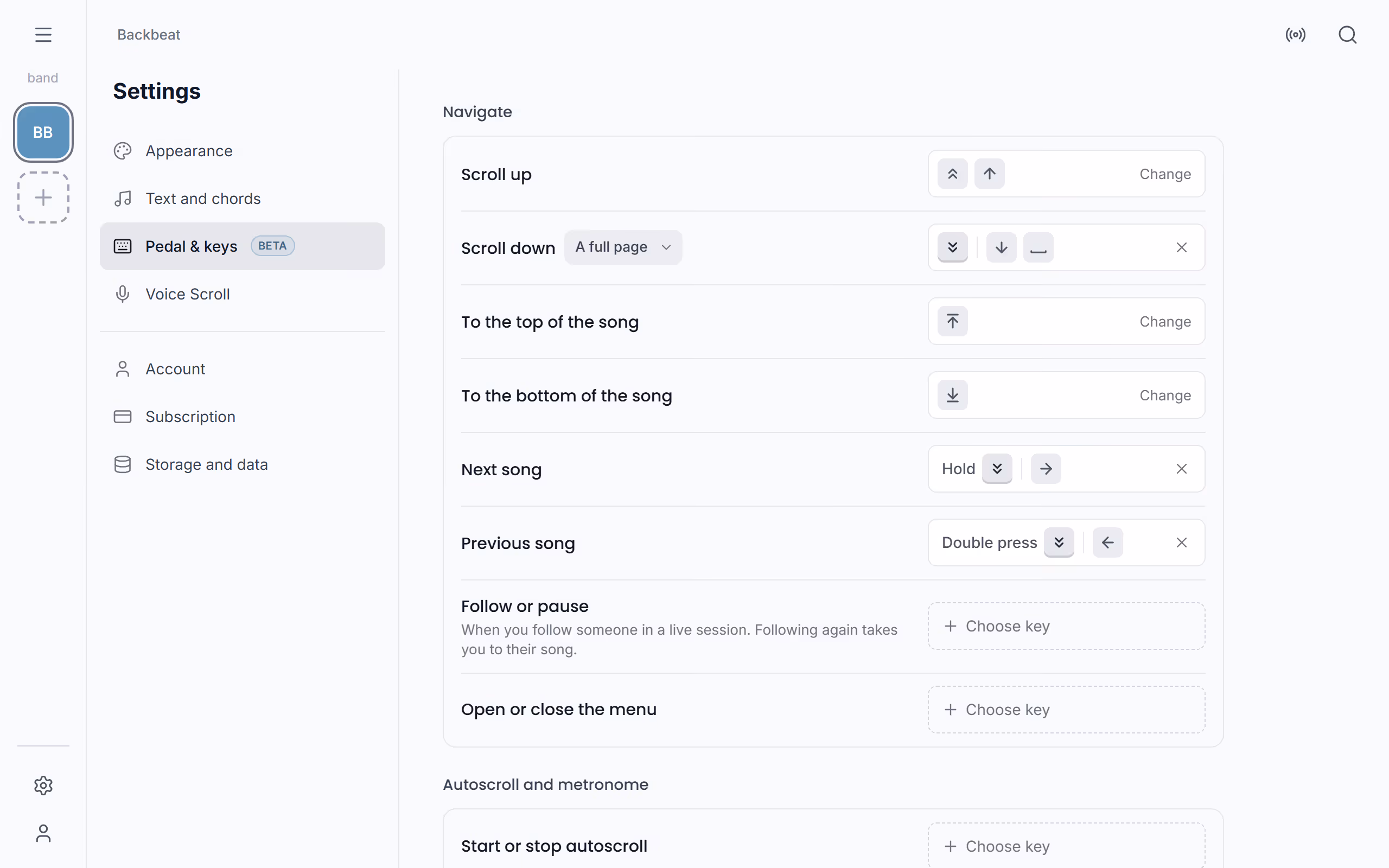1389x868 pixels.
Task: Click Change for To the bottom of the song
Action: [1164, 395]
